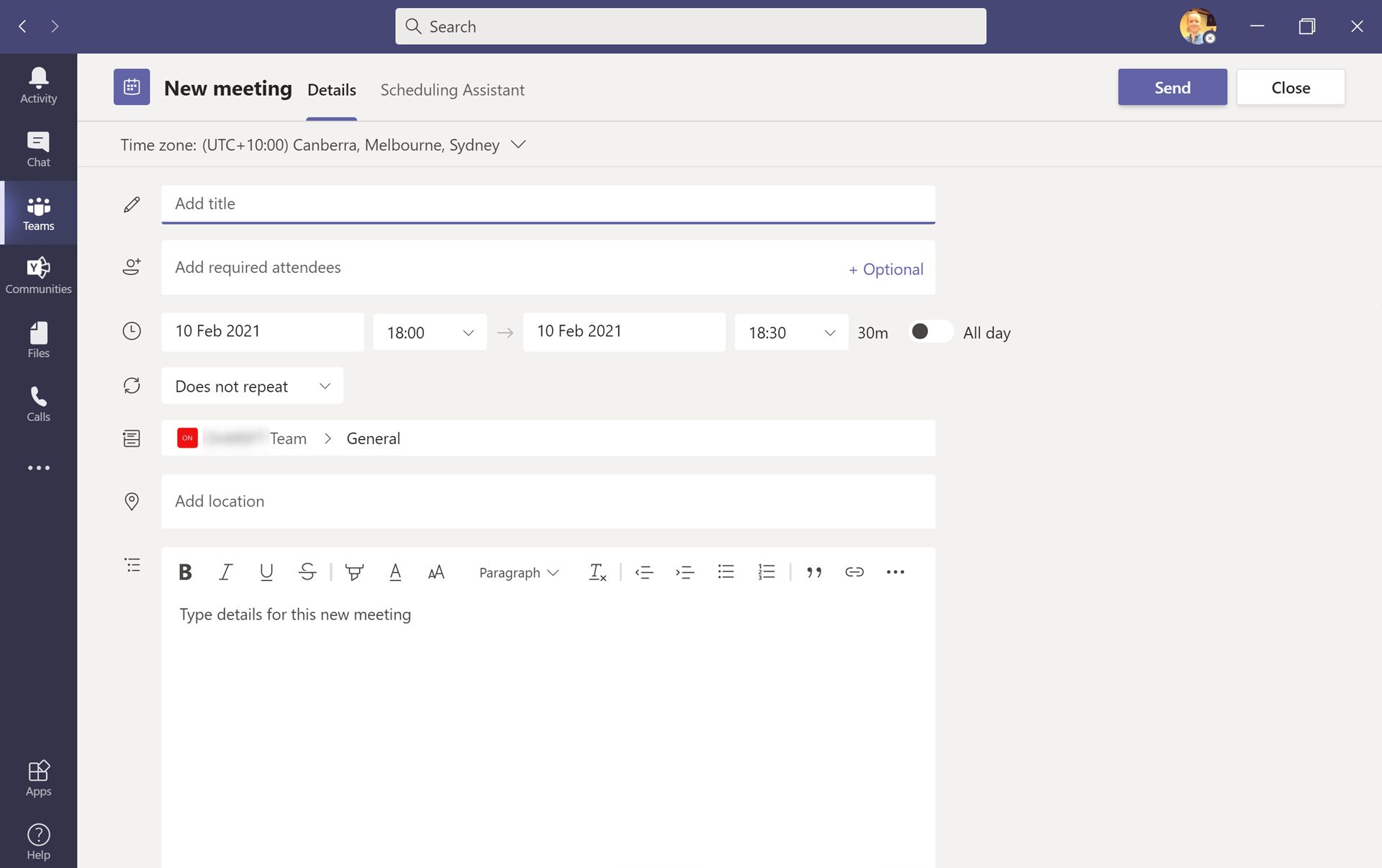This screenshot has height=868, width=1382.
Task: Select the italic formatting icon
Action: point(224,572)
